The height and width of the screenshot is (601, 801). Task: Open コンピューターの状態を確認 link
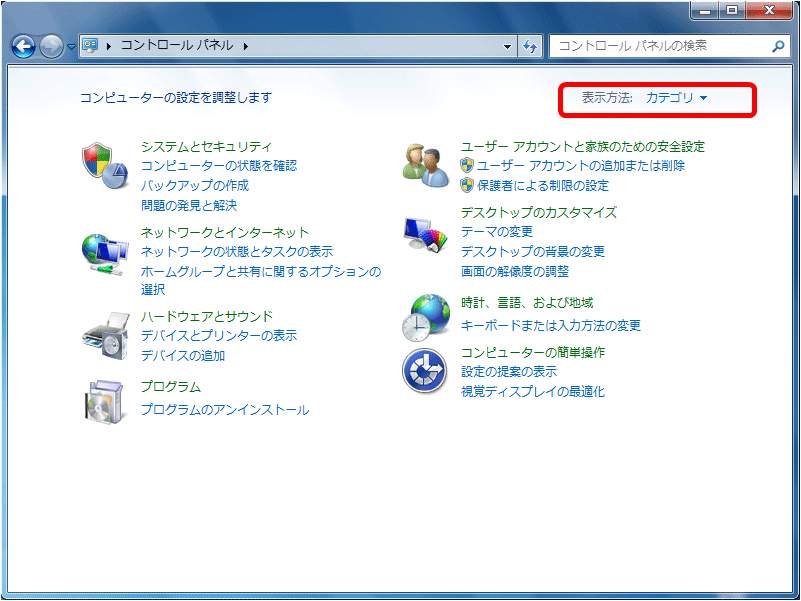coord(219,166)
